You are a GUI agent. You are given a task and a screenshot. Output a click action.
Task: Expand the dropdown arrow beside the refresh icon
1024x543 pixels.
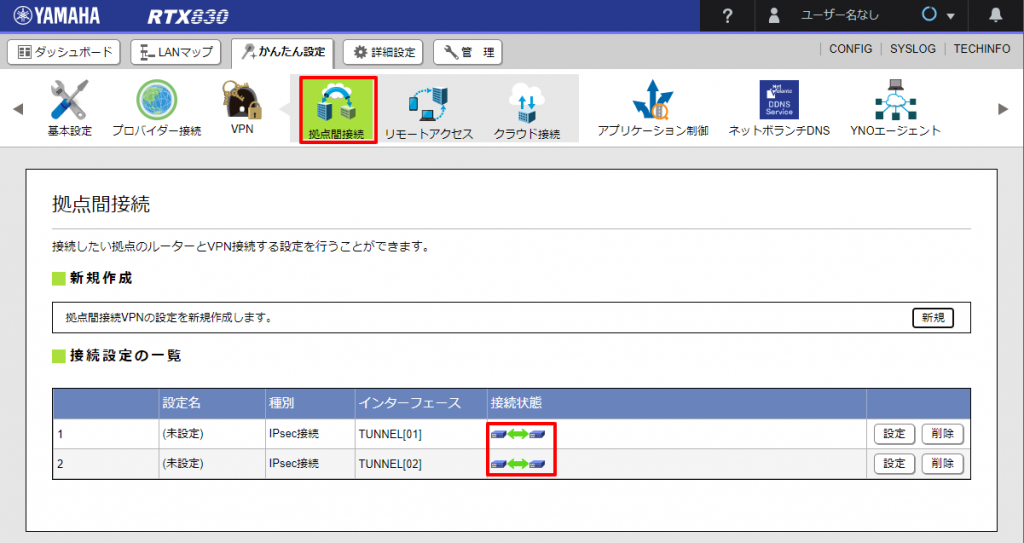951,16
